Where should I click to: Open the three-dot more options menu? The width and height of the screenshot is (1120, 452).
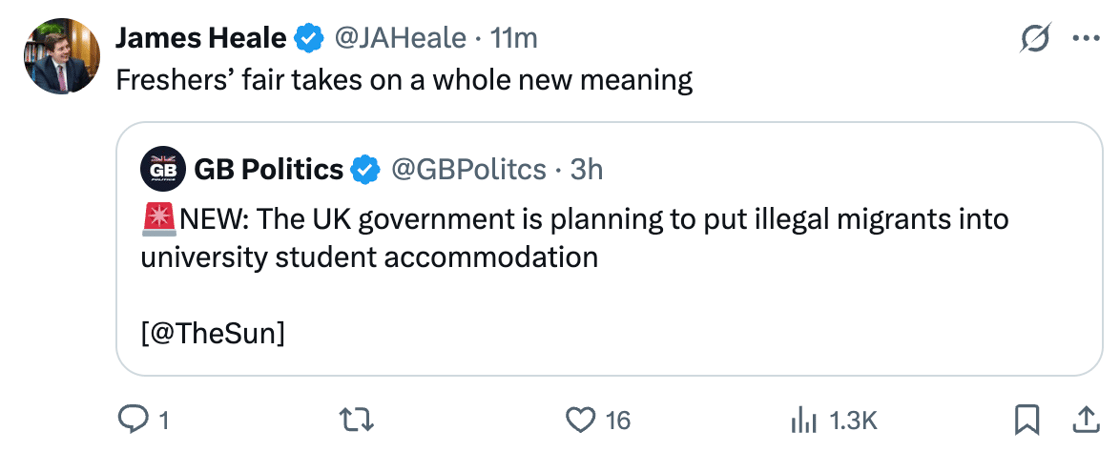(x=1085, y=39)
